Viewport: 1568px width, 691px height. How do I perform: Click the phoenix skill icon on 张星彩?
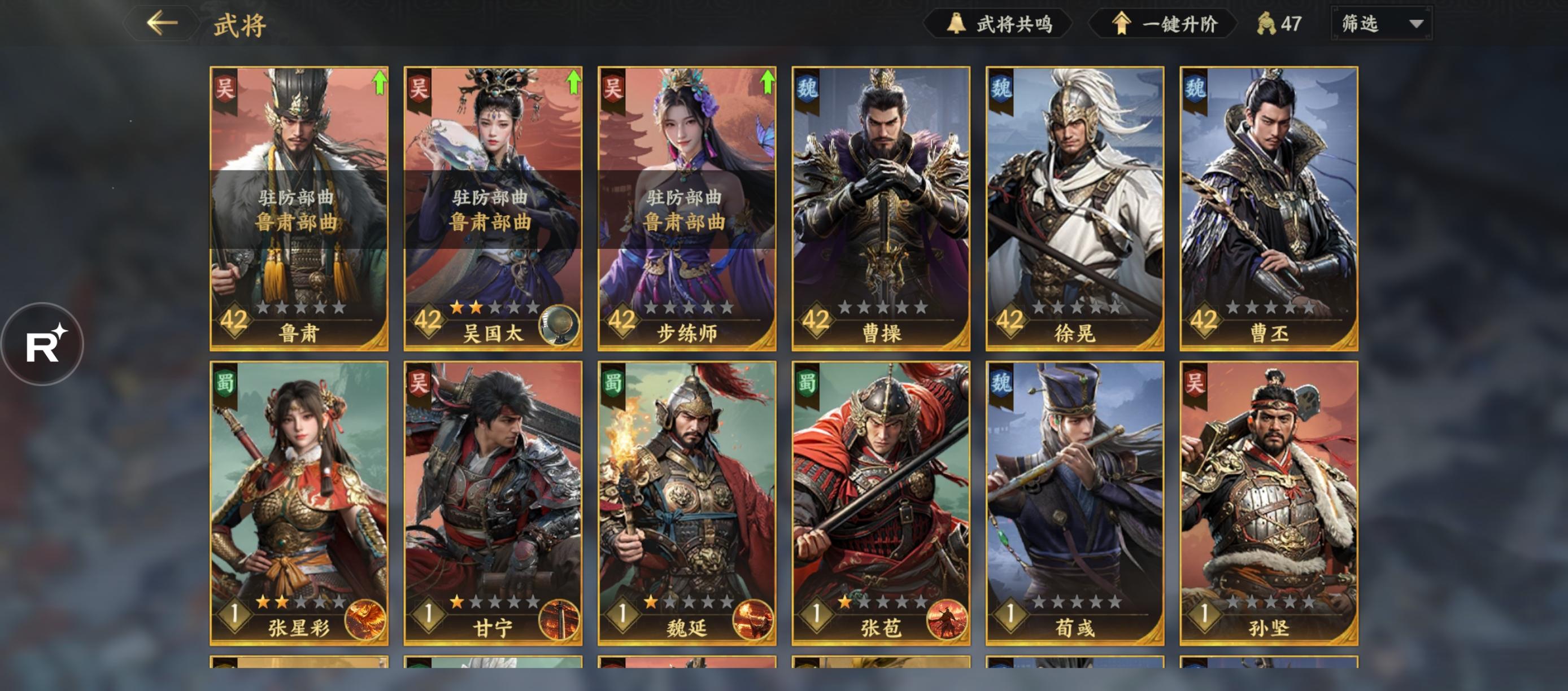click(x=365, y=620)
